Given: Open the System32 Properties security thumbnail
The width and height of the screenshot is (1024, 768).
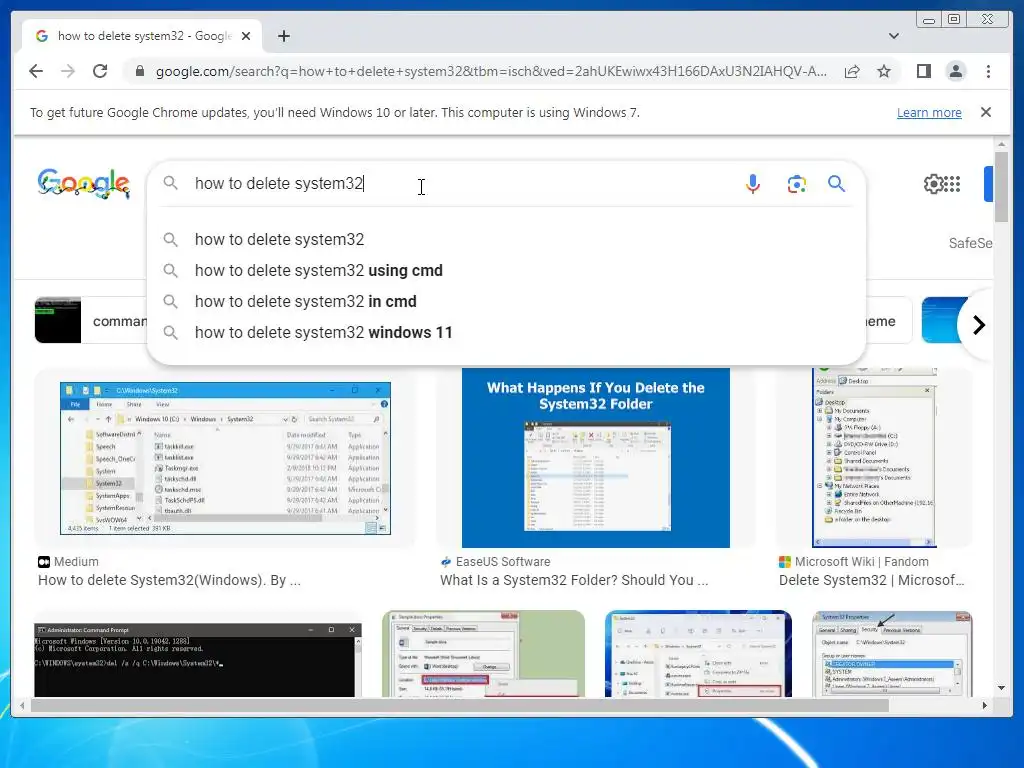Looking at the screenshot, I should 892,654.
